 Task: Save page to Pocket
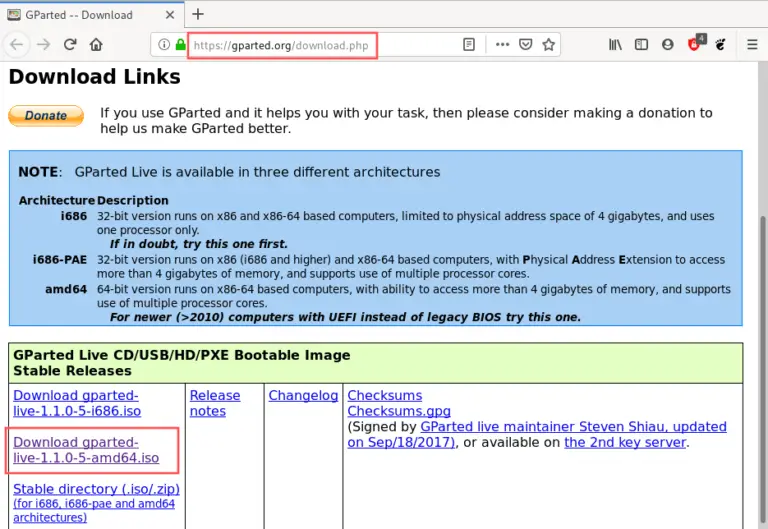coord(526,45)
